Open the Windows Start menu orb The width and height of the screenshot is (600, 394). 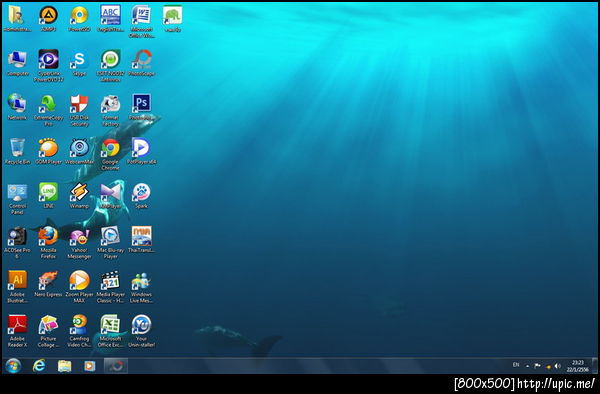13,366
